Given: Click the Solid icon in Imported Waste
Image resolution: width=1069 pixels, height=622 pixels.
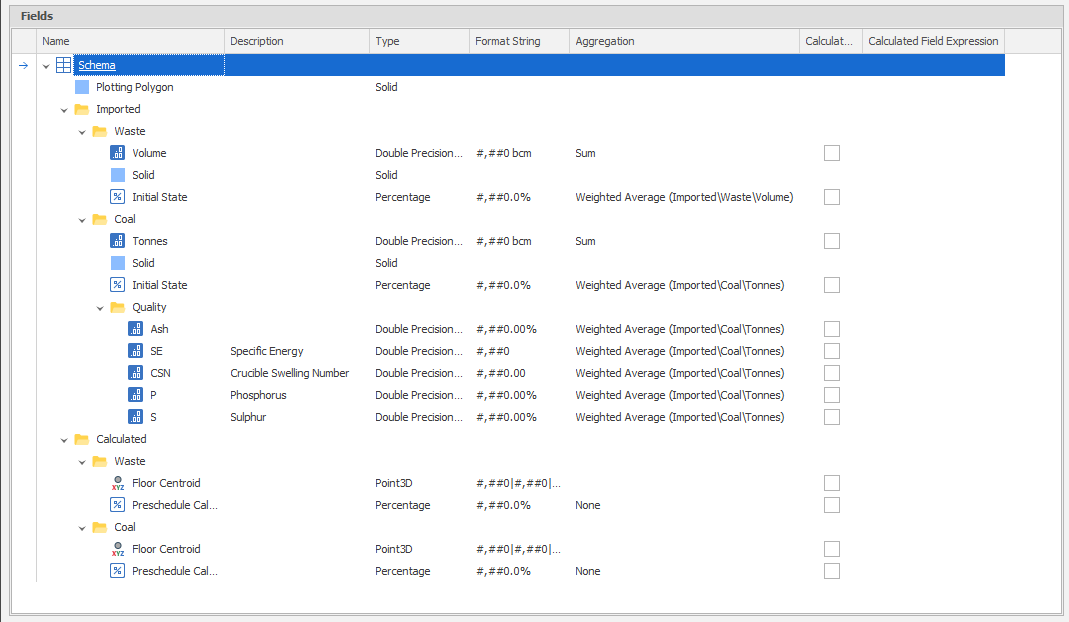Looking at the screenshot, I should 118,175.
